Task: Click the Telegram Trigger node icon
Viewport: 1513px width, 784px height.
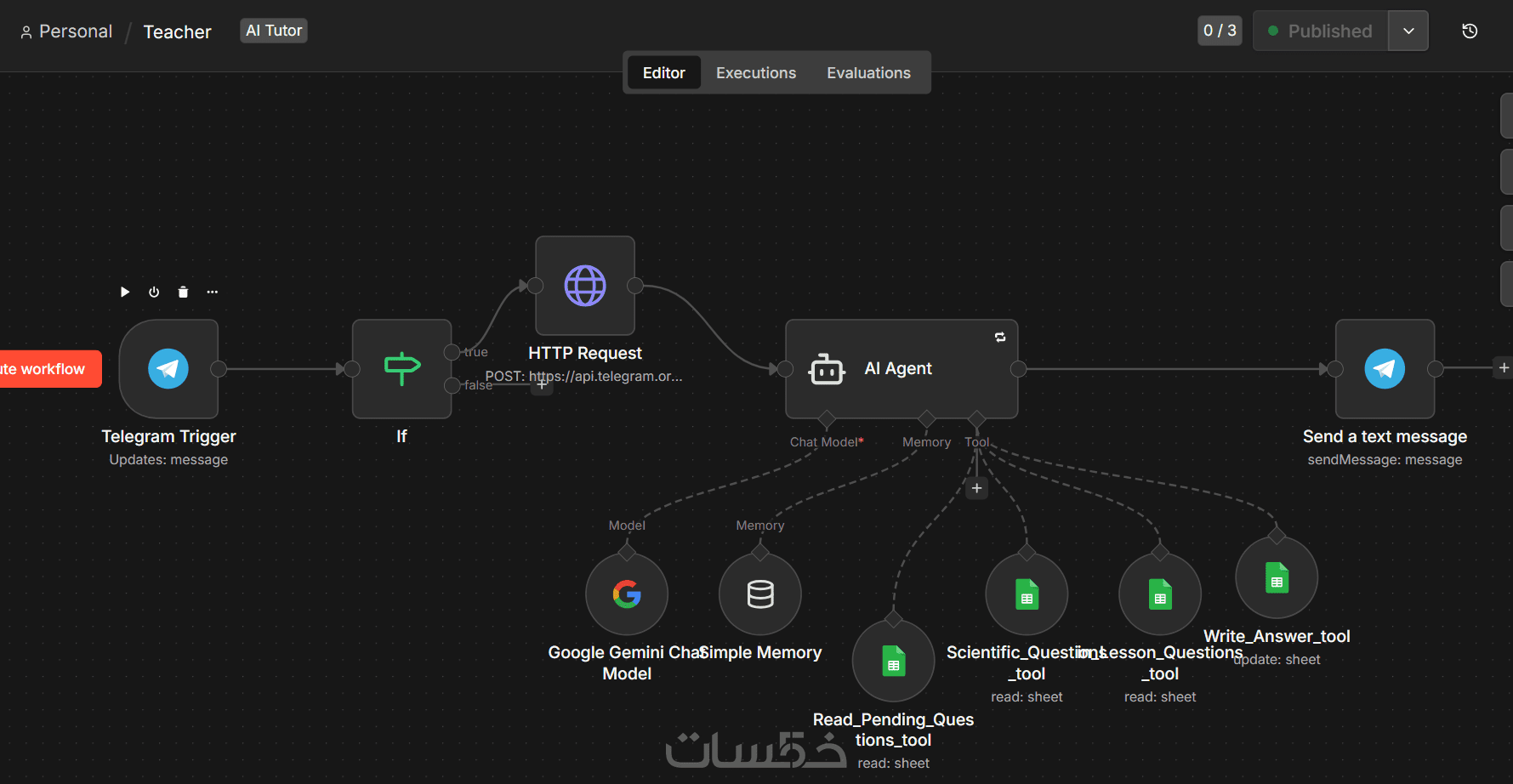Action: (168, 368)
